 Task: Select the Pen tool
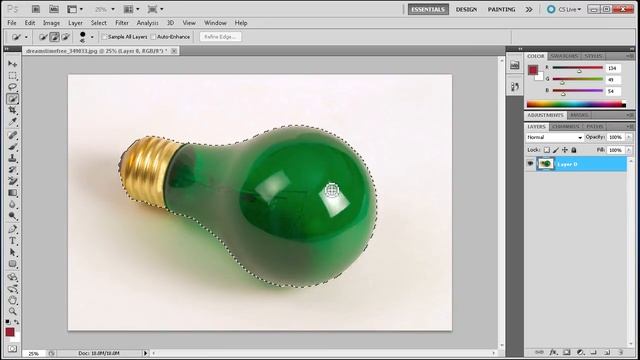[13, 229]
